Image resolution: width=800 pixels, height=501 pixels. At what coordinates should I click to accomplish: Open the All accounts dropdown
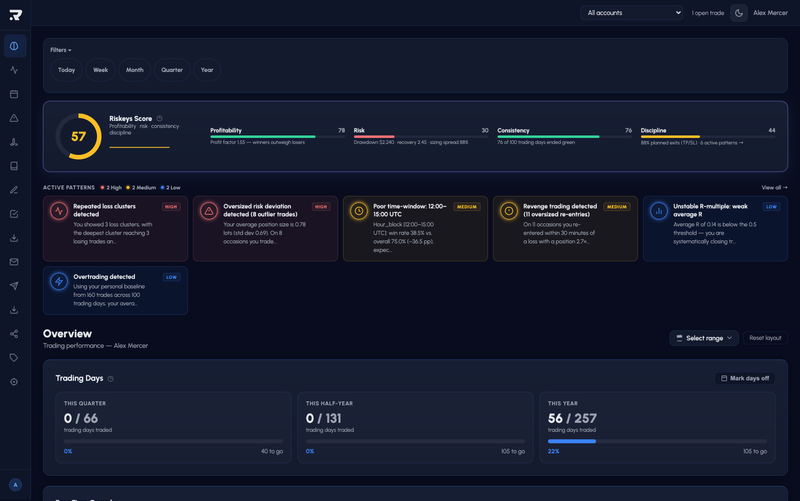pyautogui.click(x=632, y=13)
